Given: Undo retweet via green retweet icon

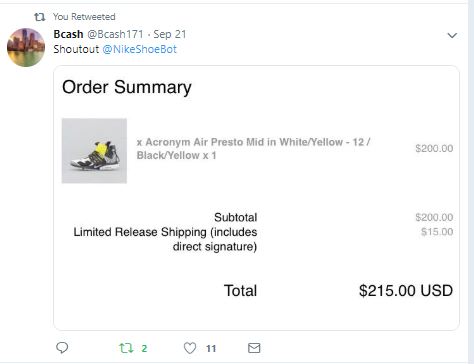Looking at the screenshot, I should point(126,348).
